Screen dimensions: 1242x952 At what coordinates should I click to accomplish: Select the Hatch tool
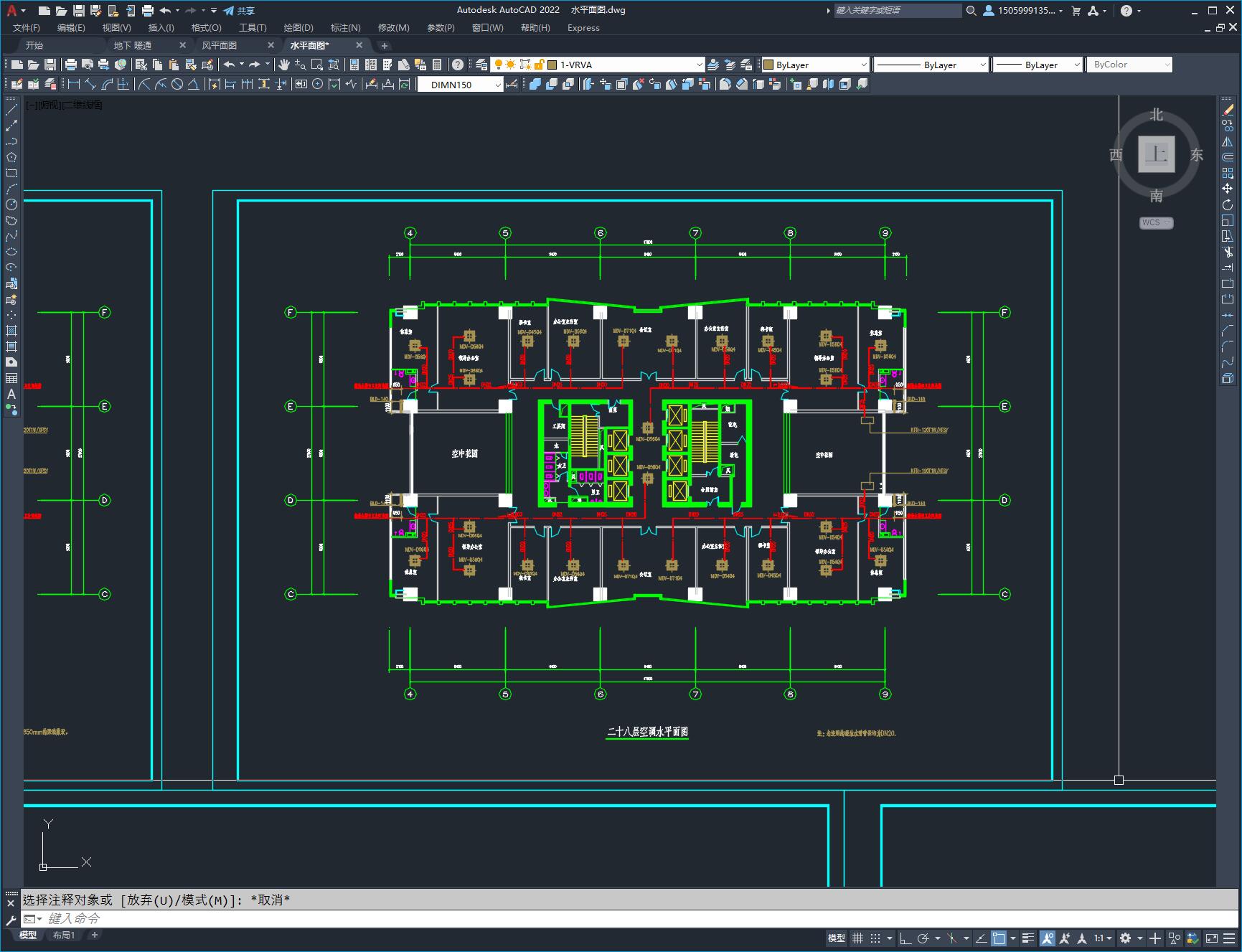point(11,331)
